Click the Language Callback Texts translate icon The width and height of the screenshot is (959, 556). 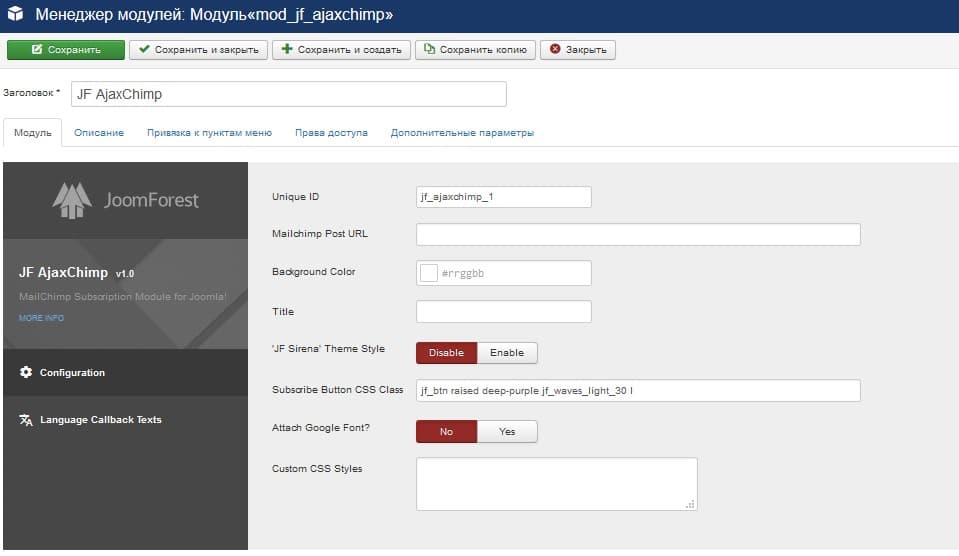tap(26, 420)
